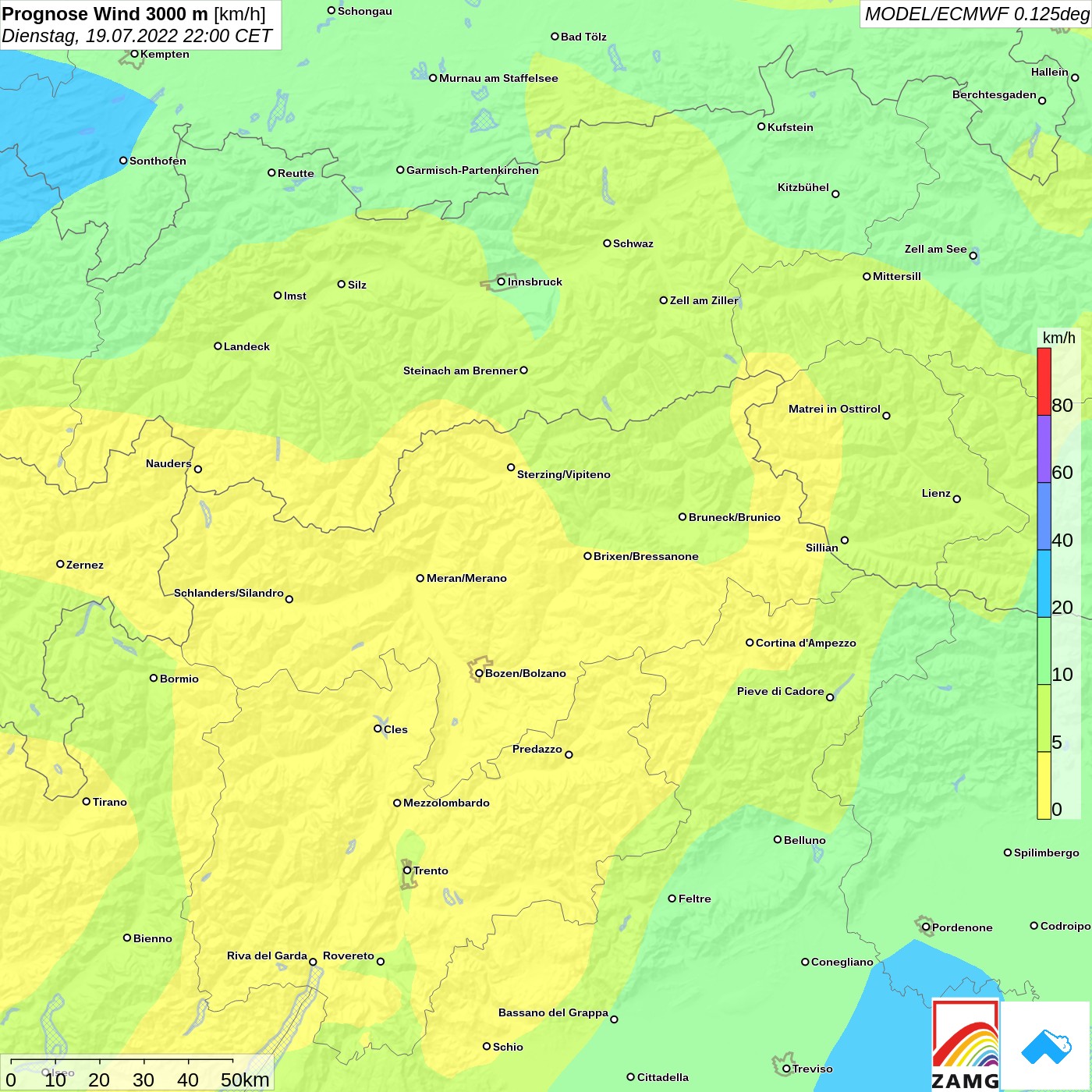Click the purple segment of wind legend
This screenshot has height=1092, width=1092.
[1044, 449]
